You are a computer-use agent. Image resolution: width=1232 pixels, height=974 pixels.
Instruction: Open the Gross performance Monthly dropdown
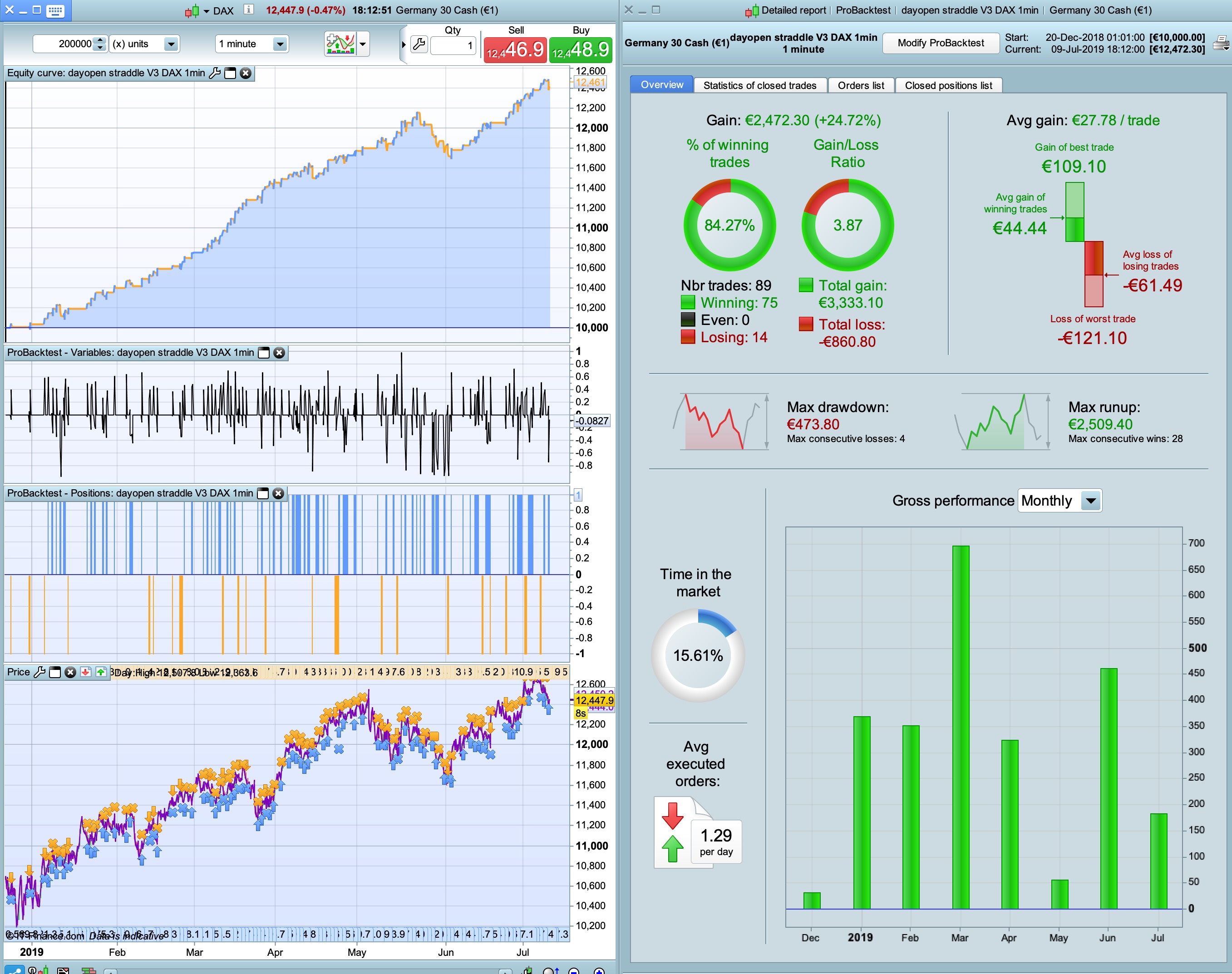(1090, 501)
